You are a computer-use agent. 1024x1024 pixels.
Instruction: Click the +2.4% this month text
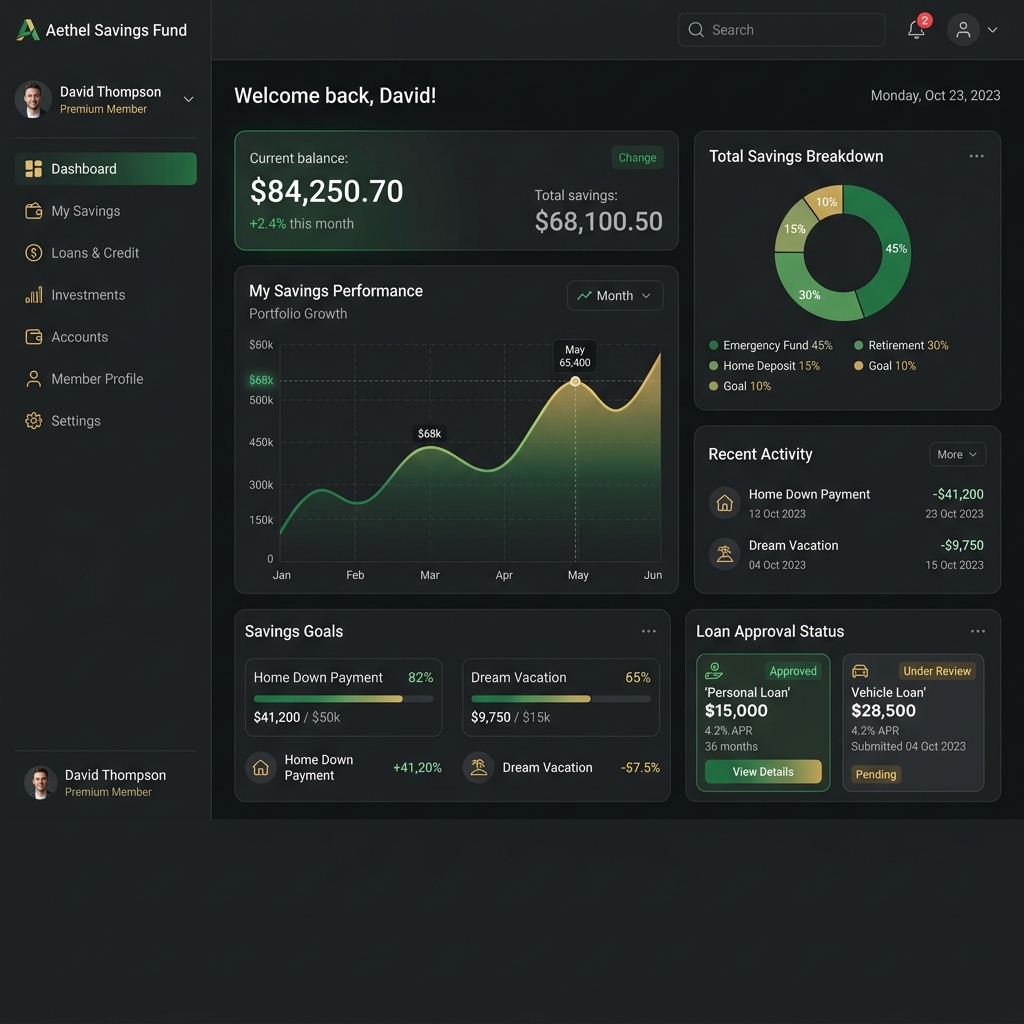[x=302, y=223]
